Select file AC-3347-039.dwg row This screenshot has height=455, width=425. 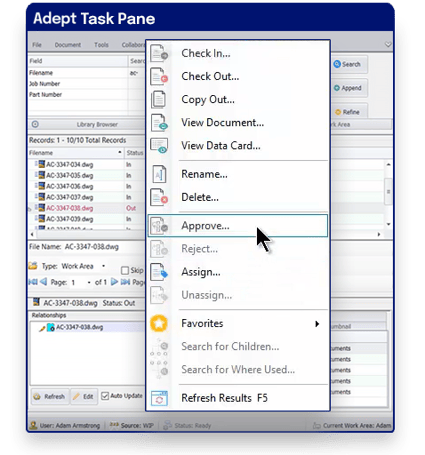tap(87, 219)
